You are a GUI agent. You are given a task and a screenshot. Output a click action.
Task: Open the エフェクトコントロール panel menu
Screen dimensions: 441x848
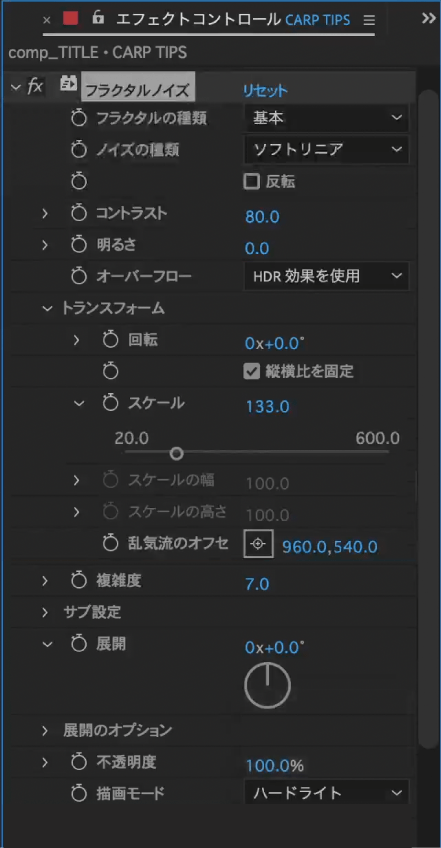[x=369, y=21]
